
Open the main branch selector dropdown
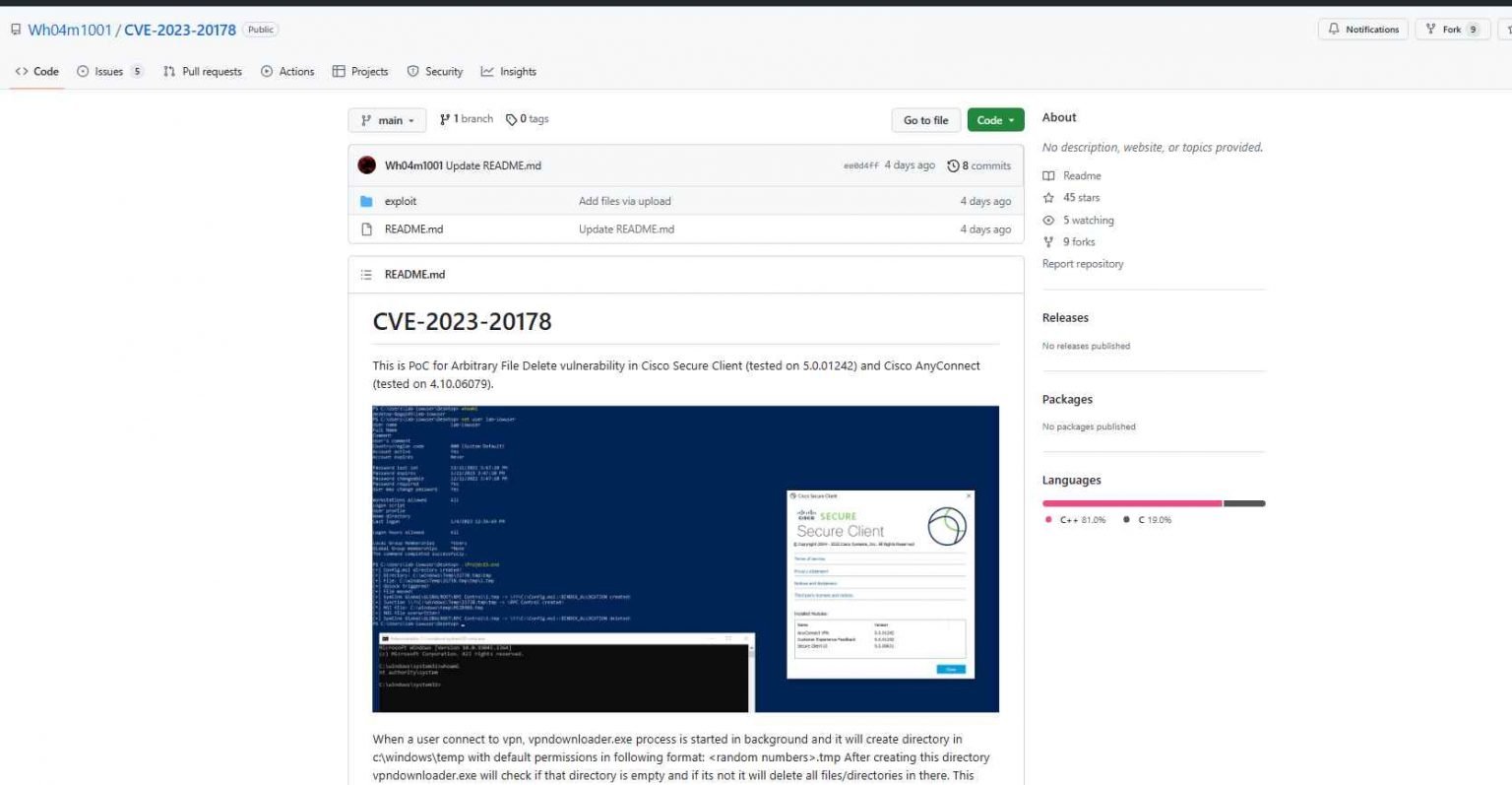[x=387, y=119]
